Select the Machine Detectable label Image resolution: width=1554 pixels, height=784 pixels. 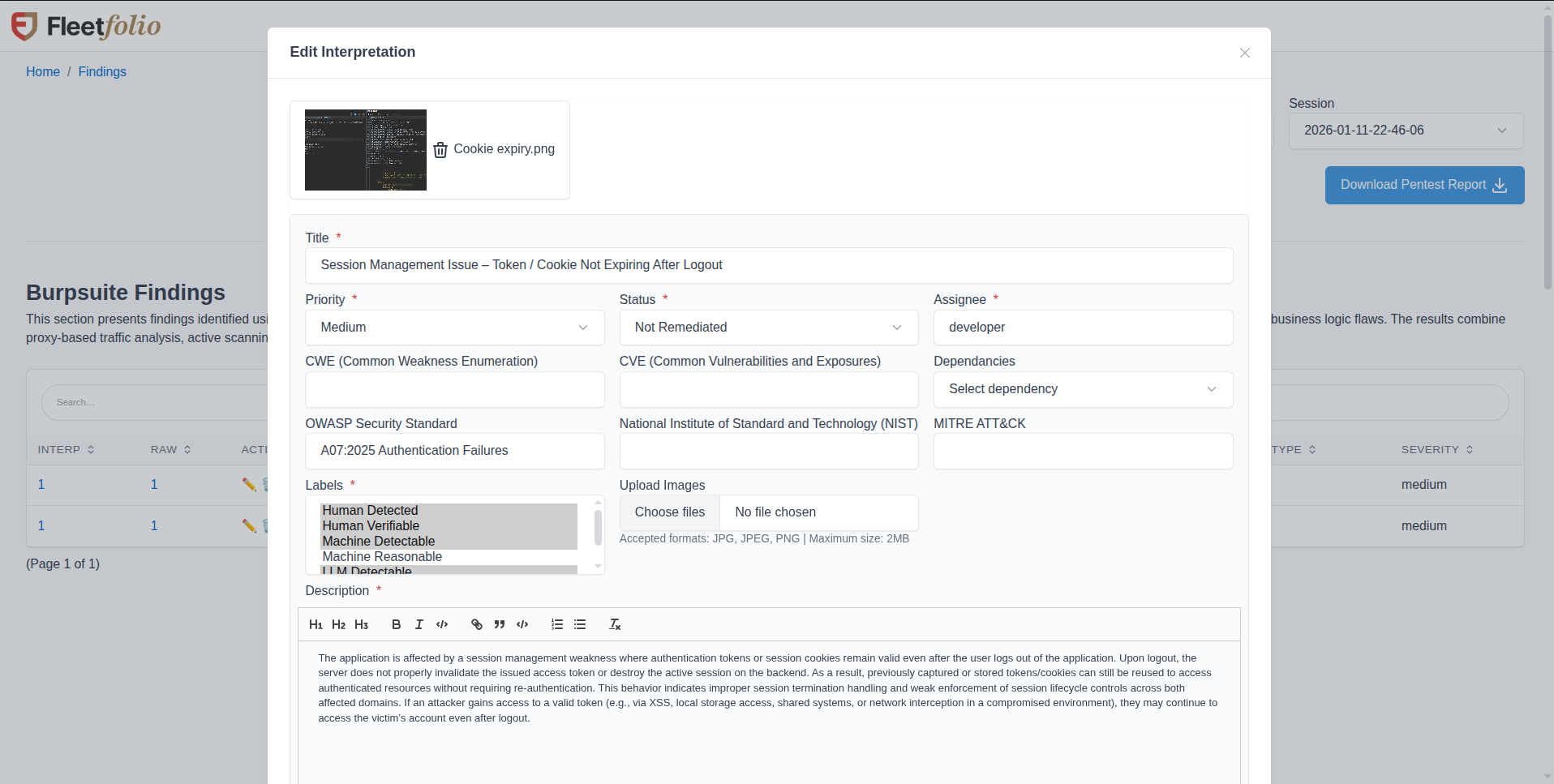click(x=378, y=541)
